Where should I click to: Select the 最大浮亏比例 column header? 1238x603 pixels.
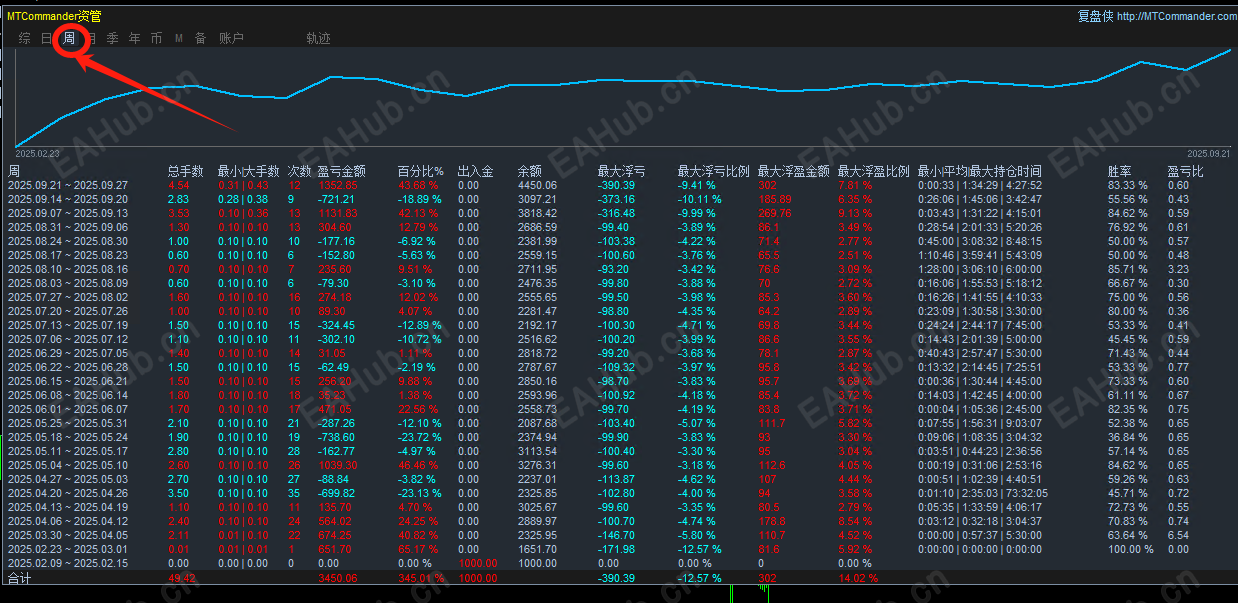coord(713,171)
